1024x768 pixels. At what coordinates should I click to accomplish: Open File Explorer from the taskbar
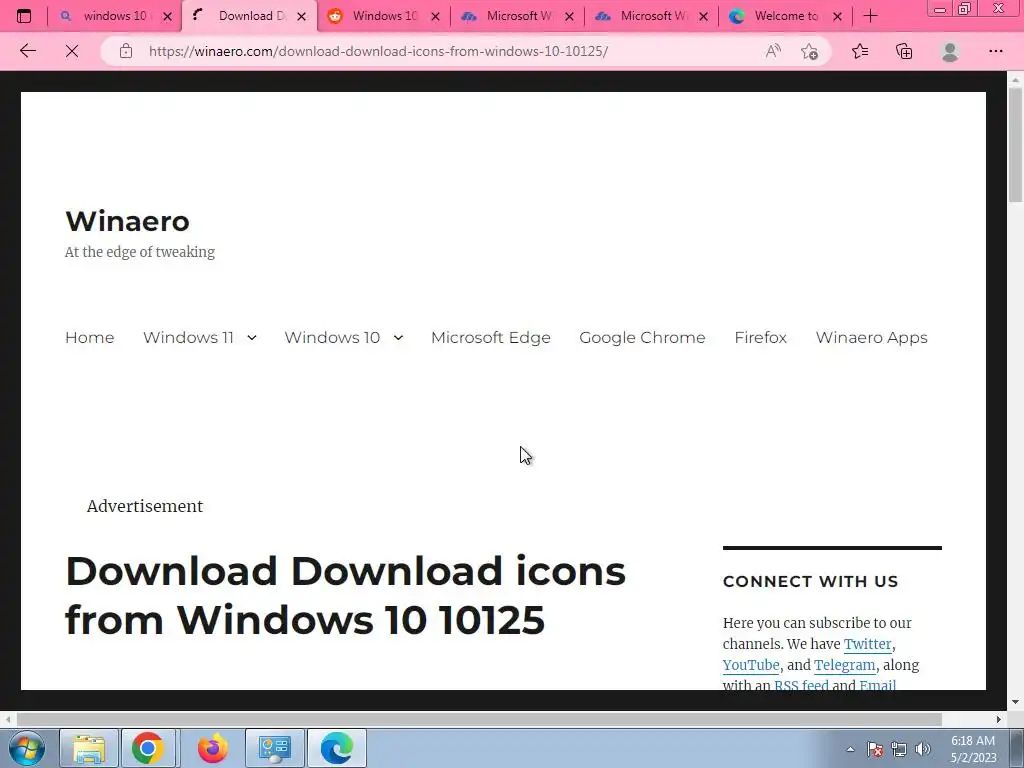coord(89,748)
